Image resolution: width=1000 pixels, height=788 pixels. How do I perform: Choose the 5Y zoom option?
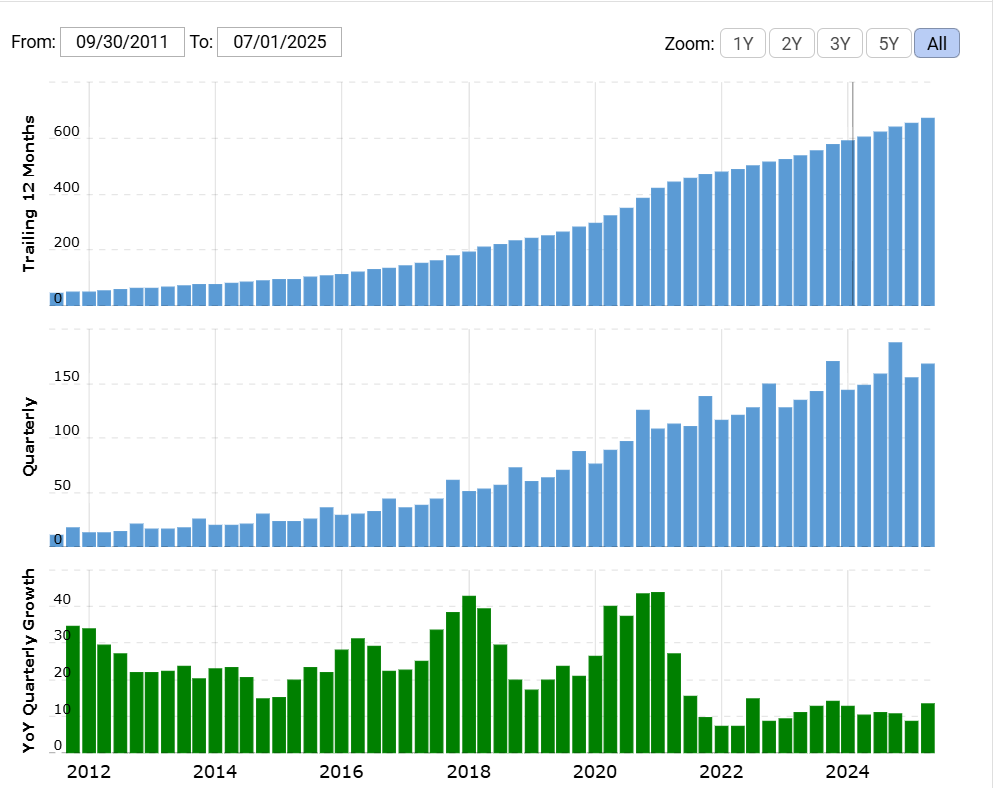coord(888,43)
